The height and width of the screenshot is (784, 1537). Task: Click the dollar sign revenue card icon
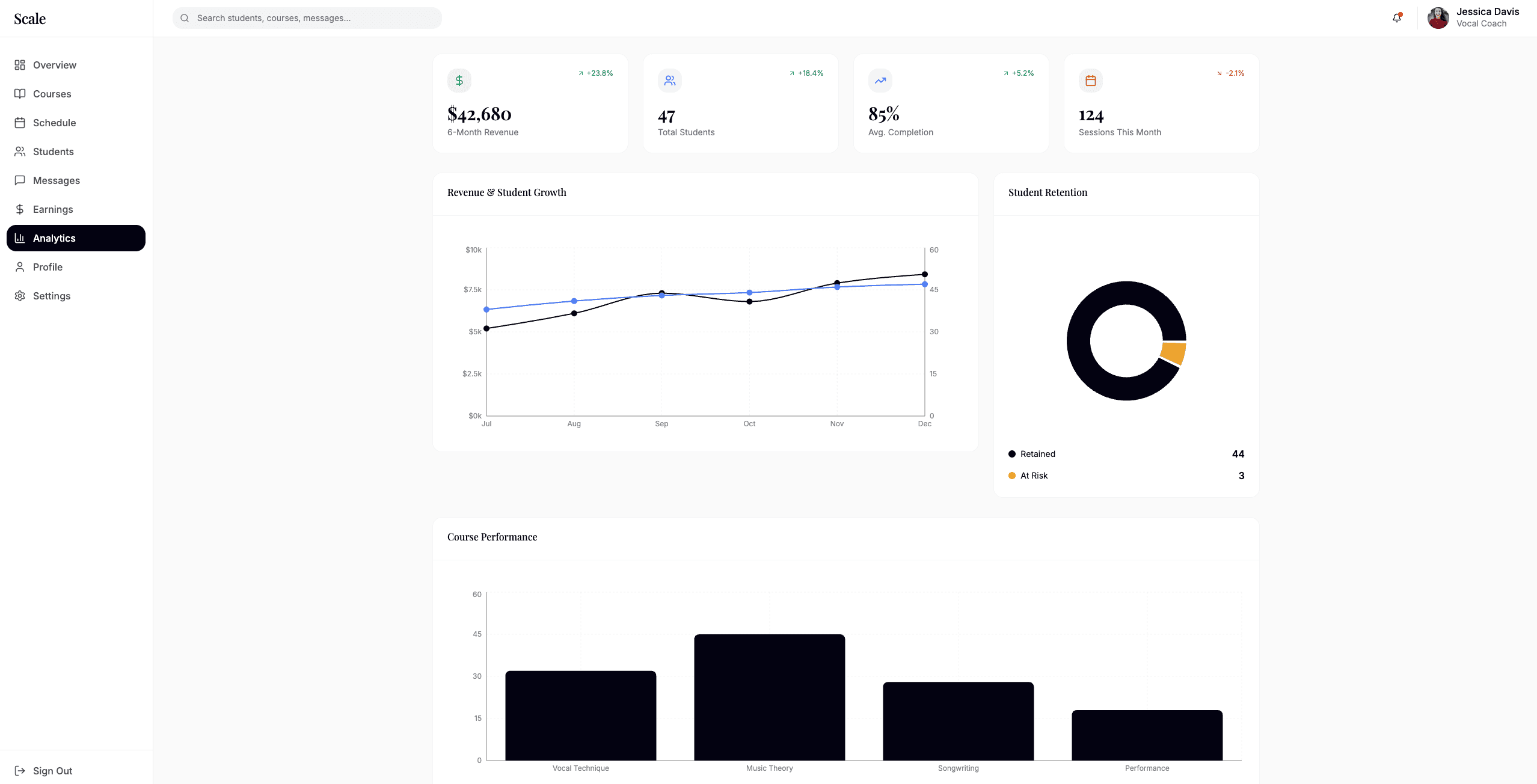[459, 81]
